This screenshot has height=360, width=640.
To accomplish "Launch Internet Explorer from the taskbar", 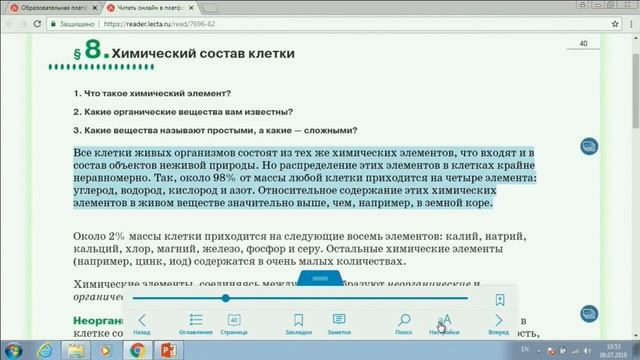I will (45, 351).
